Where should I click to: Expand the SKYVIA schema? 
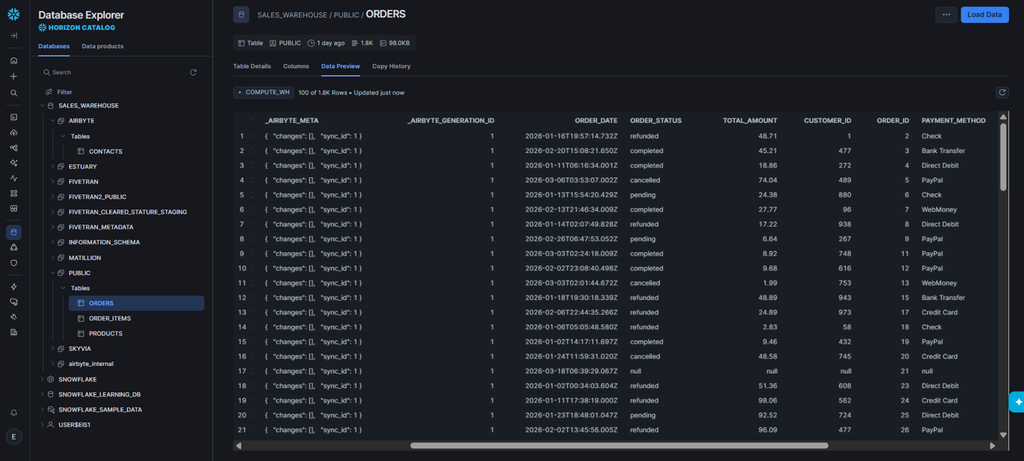53,349
